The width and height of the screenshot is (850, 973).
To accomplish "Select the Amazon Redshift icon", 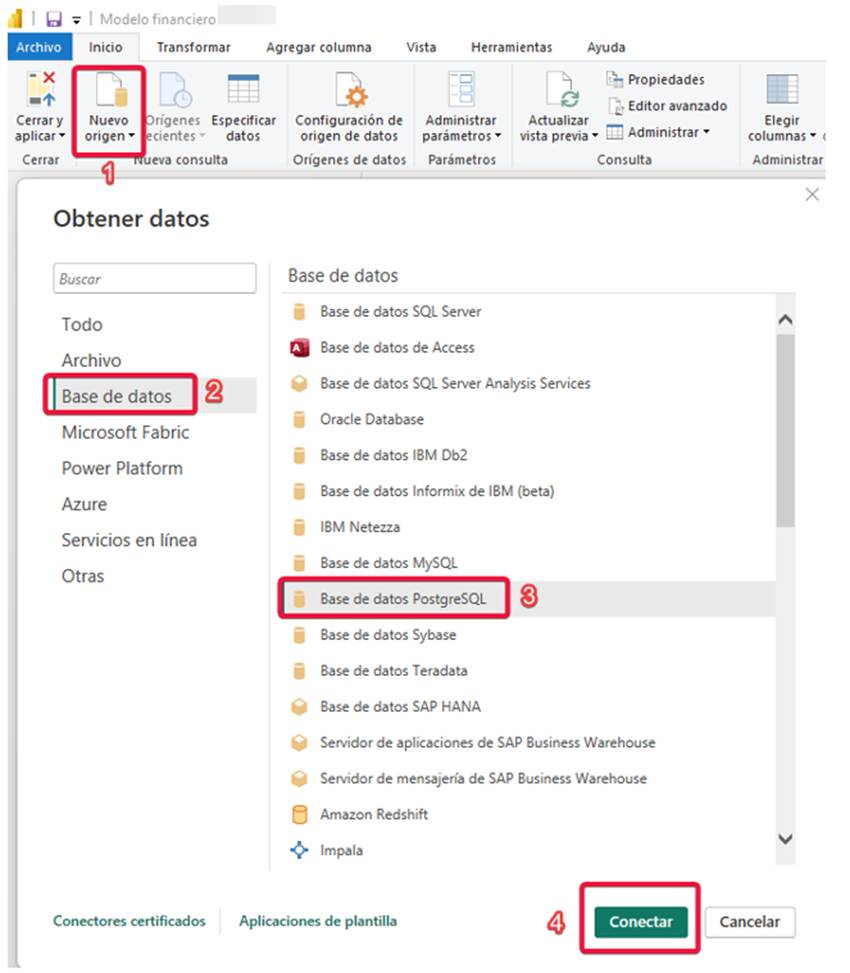I will click(x=299, y=815).
